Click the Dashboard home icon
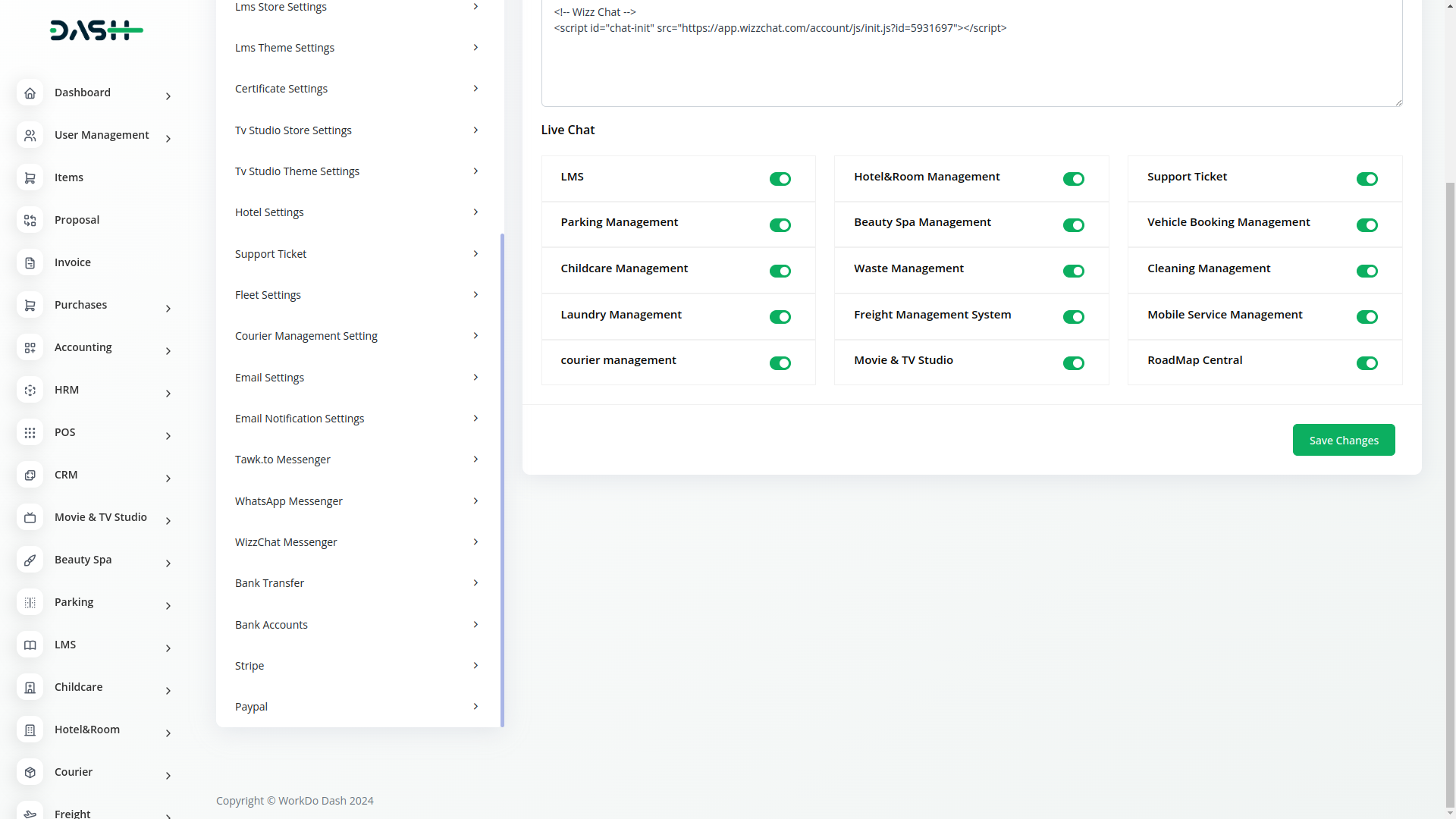Viewport: 1456px width, 819px height. (30, 93)
